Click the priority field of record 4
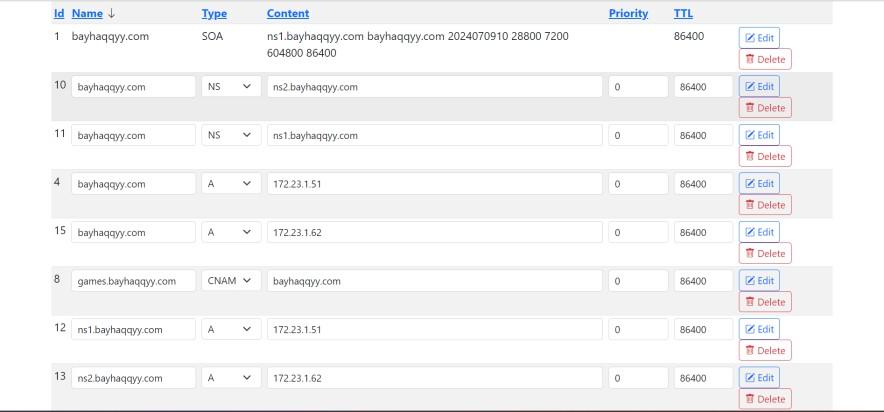The height and width of the screenshot is (412, 884). (x=638, y=184)
